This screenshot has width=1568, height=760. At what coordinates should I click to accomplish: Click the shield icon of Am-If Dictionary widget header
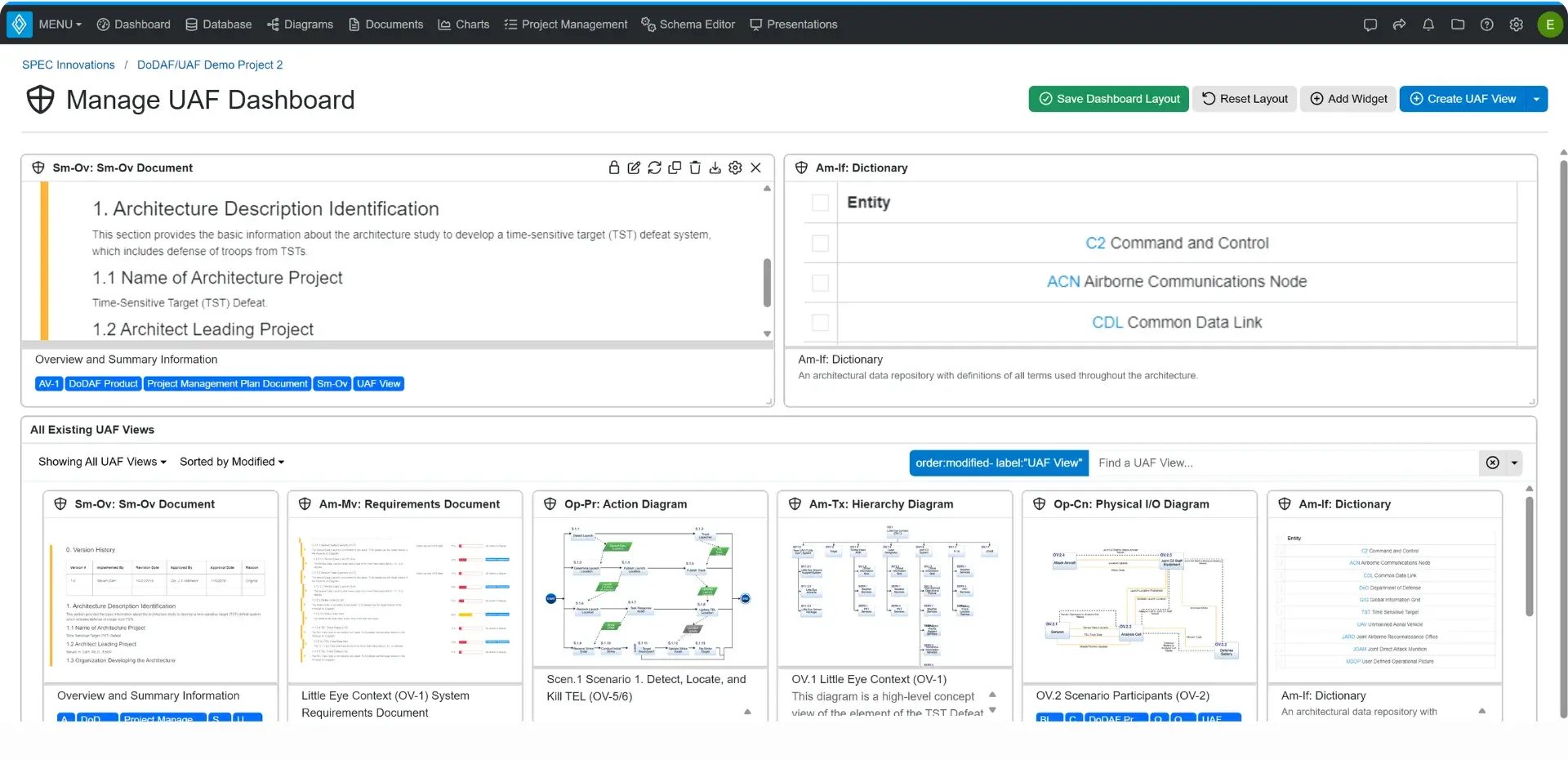coord(801,168)
